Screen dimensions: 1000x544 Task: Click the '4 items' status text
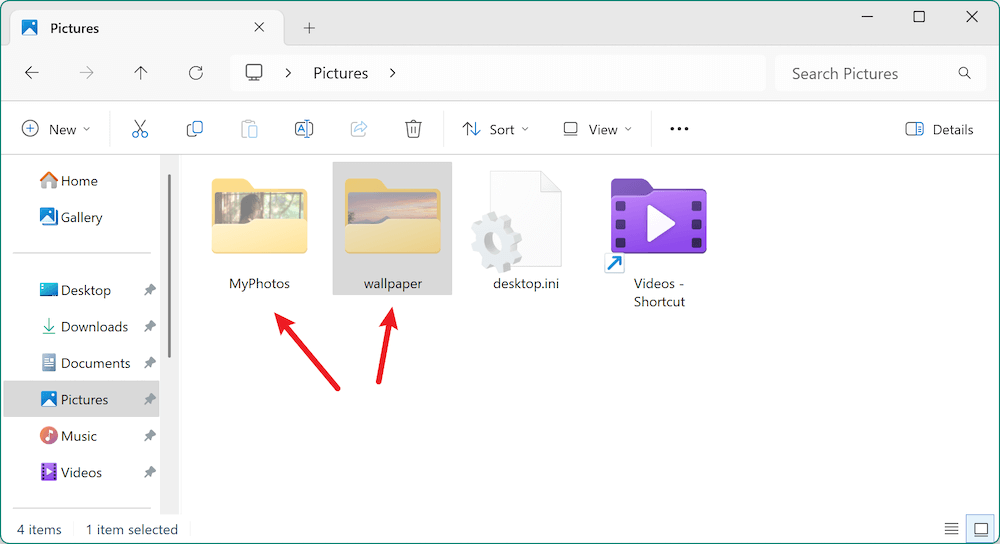[x=39, y=529]
